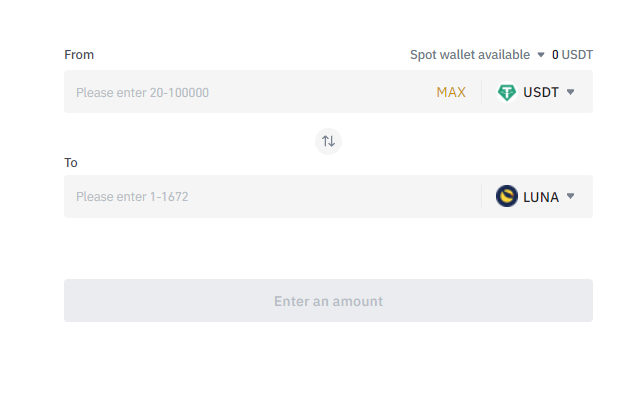Click the From label
Image resolution: width=642 pixels, height=402 pixels.
pyautogui.click(x=79, y=55)
